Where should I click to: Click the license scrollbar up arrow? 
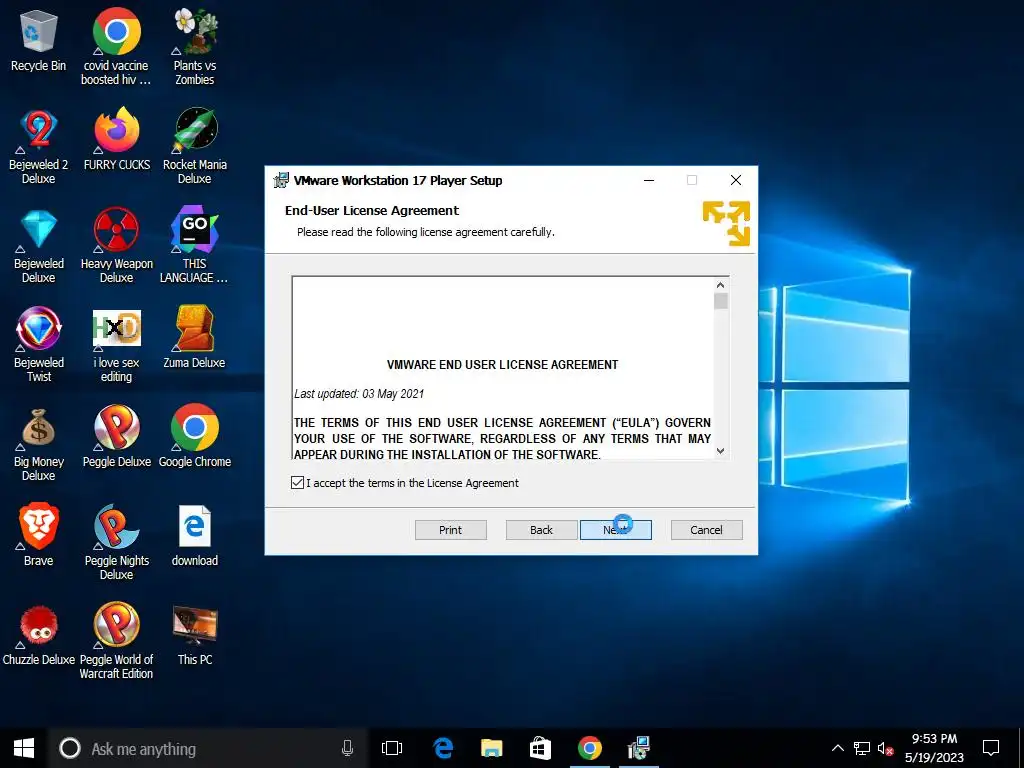(x=720, y=285)
